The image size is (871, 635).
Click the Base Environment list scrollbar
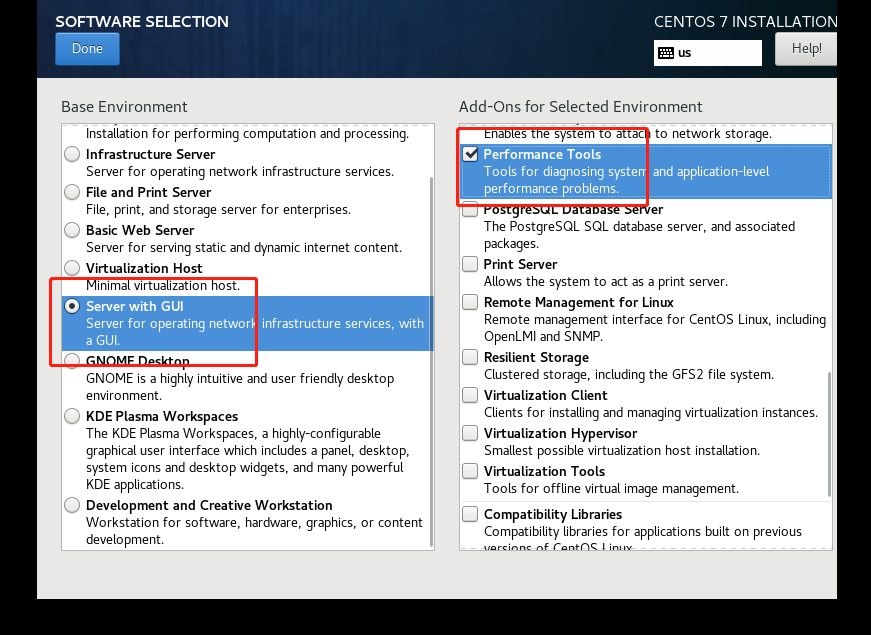[x=432, y=361]
